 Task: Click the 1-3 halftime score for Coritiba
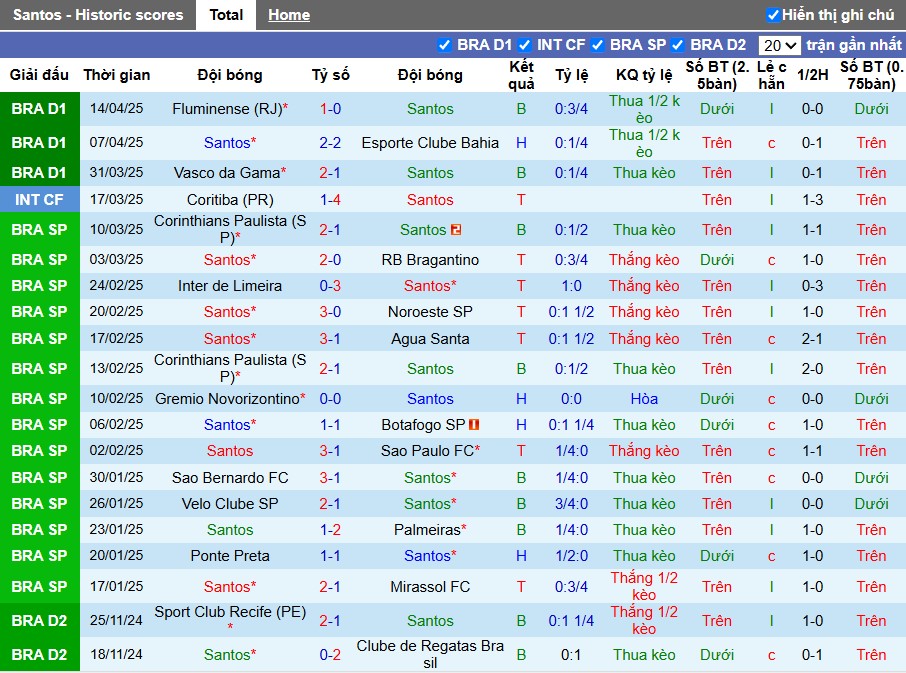tap(812, 200)
